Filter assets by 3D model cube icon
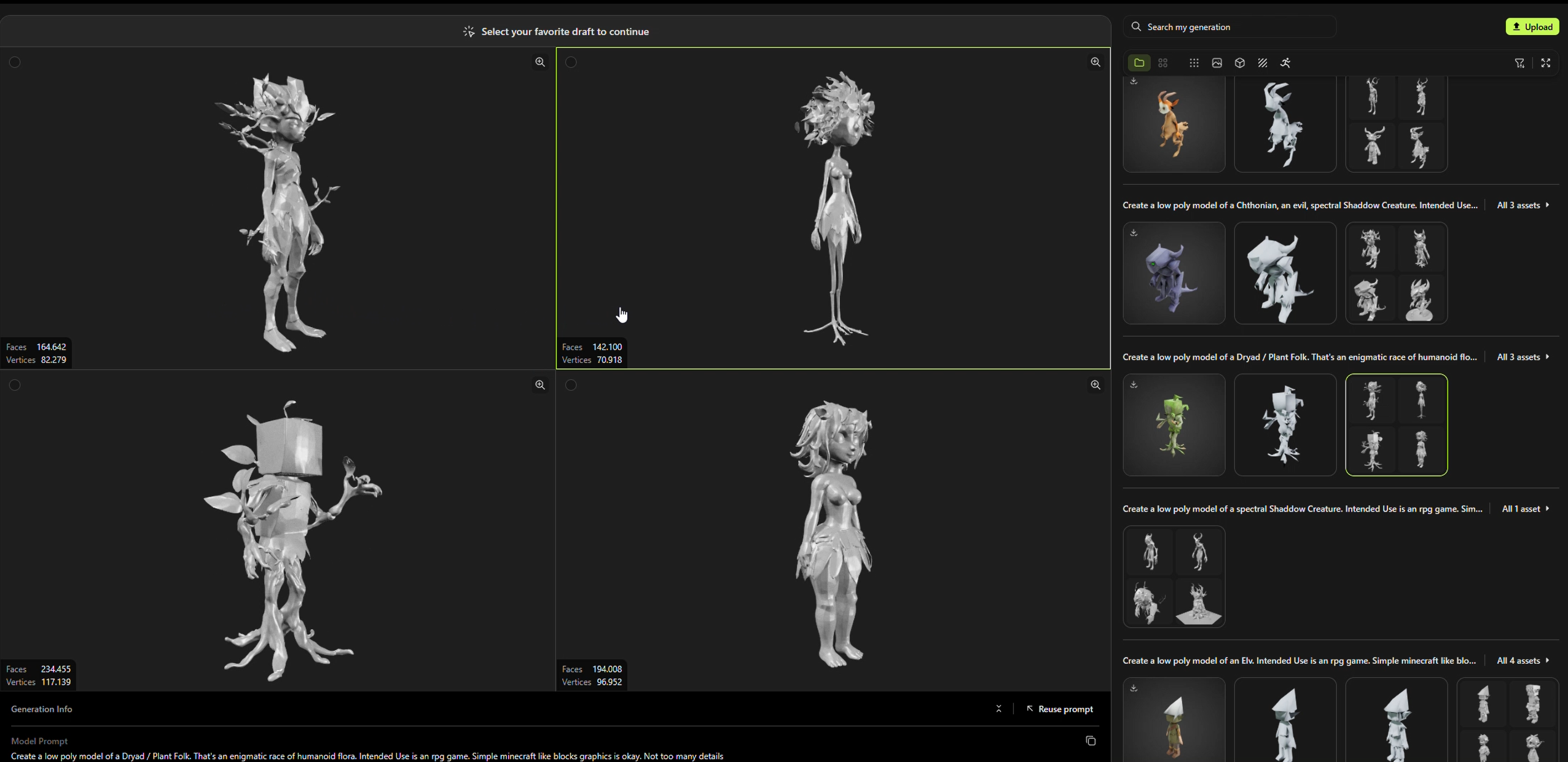This screenshot has height=762, width=1568. coord(1239,63)
